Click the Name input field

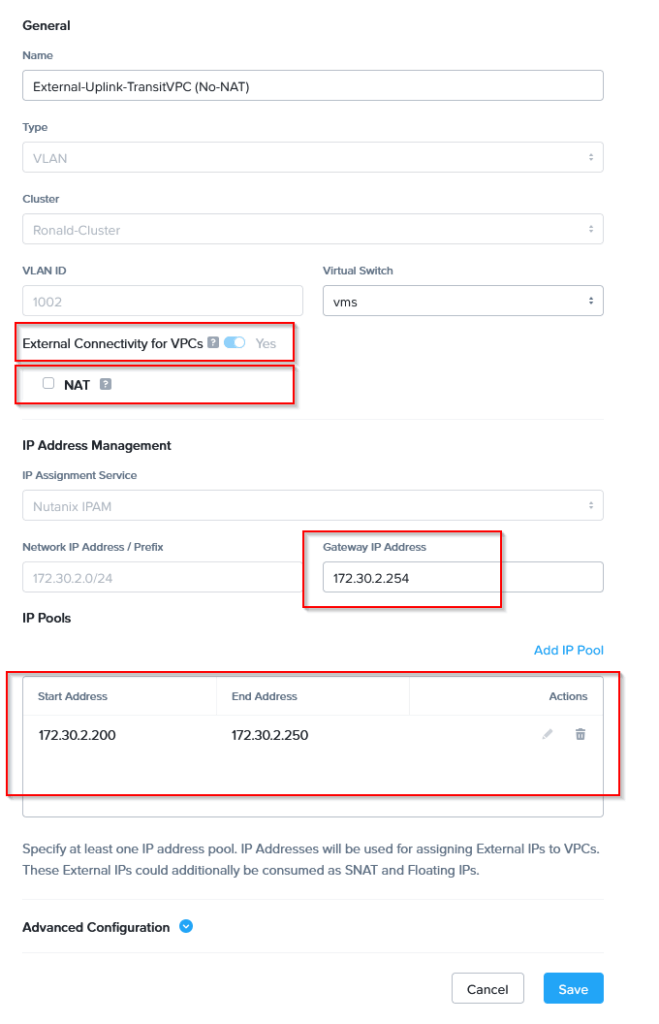[312, 86]
